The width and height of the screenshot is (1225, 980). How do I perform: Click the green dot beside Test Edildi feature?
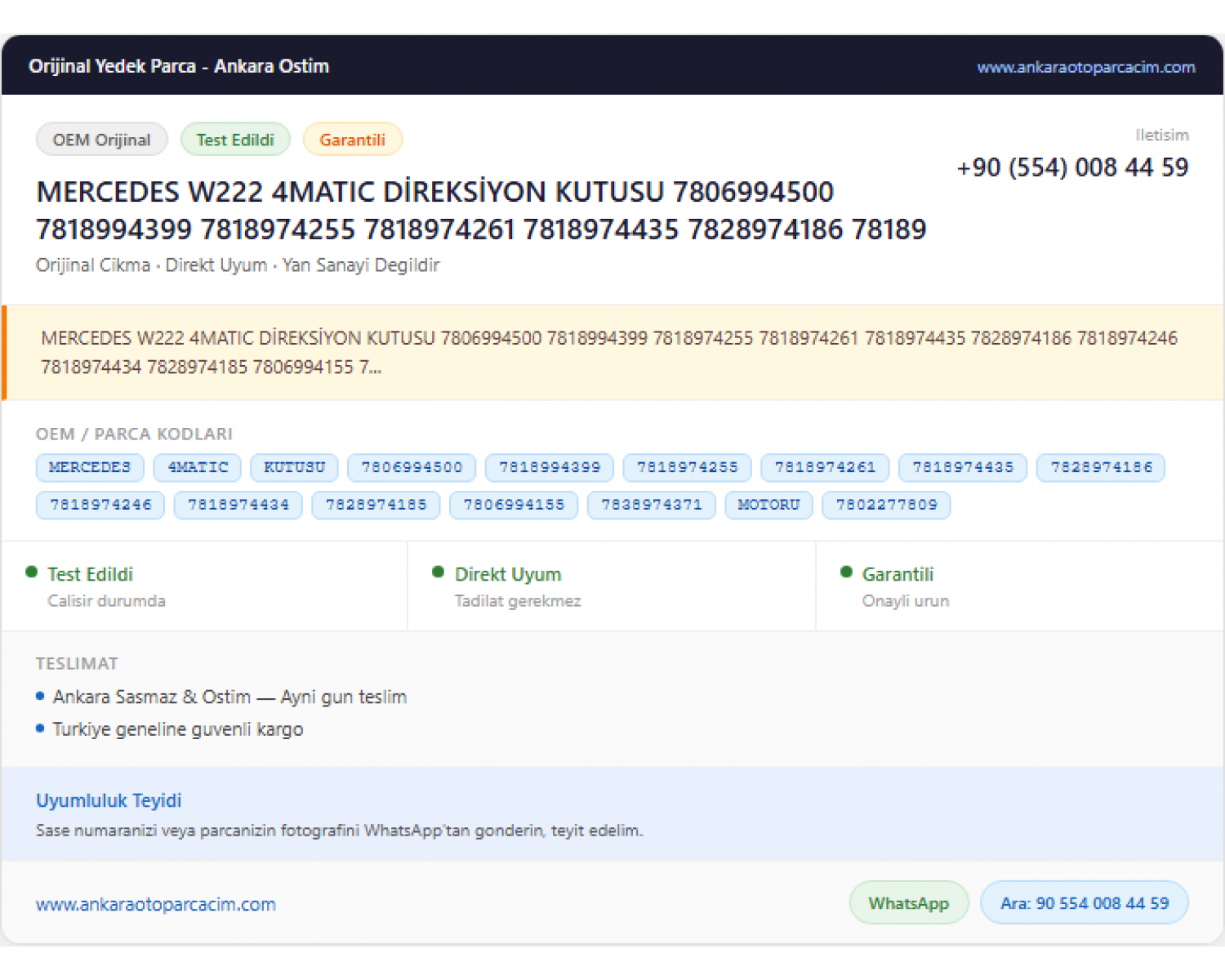[32, 572]
